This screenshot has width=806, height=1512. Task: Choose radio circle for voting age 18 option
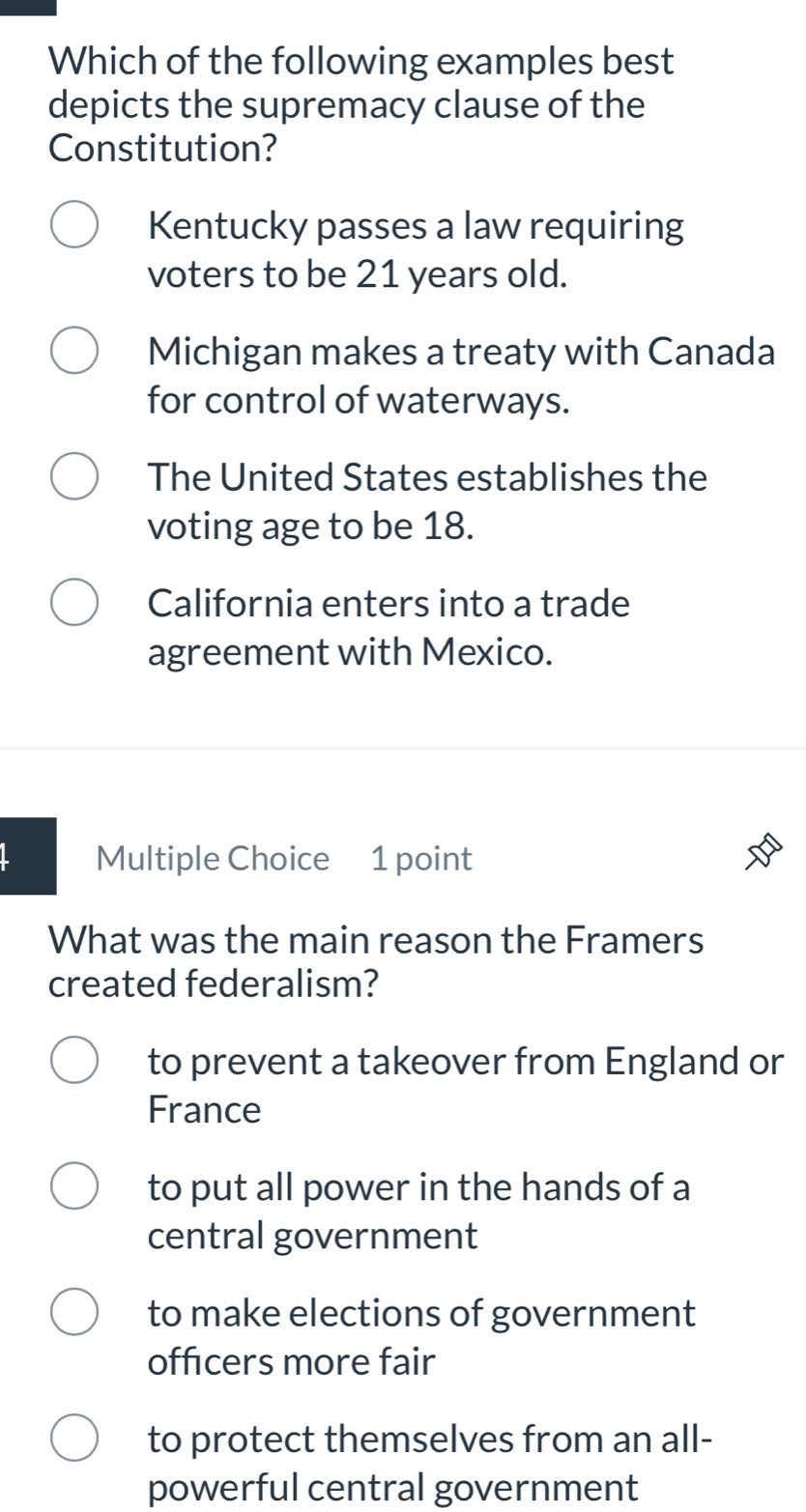pos(73,477)
